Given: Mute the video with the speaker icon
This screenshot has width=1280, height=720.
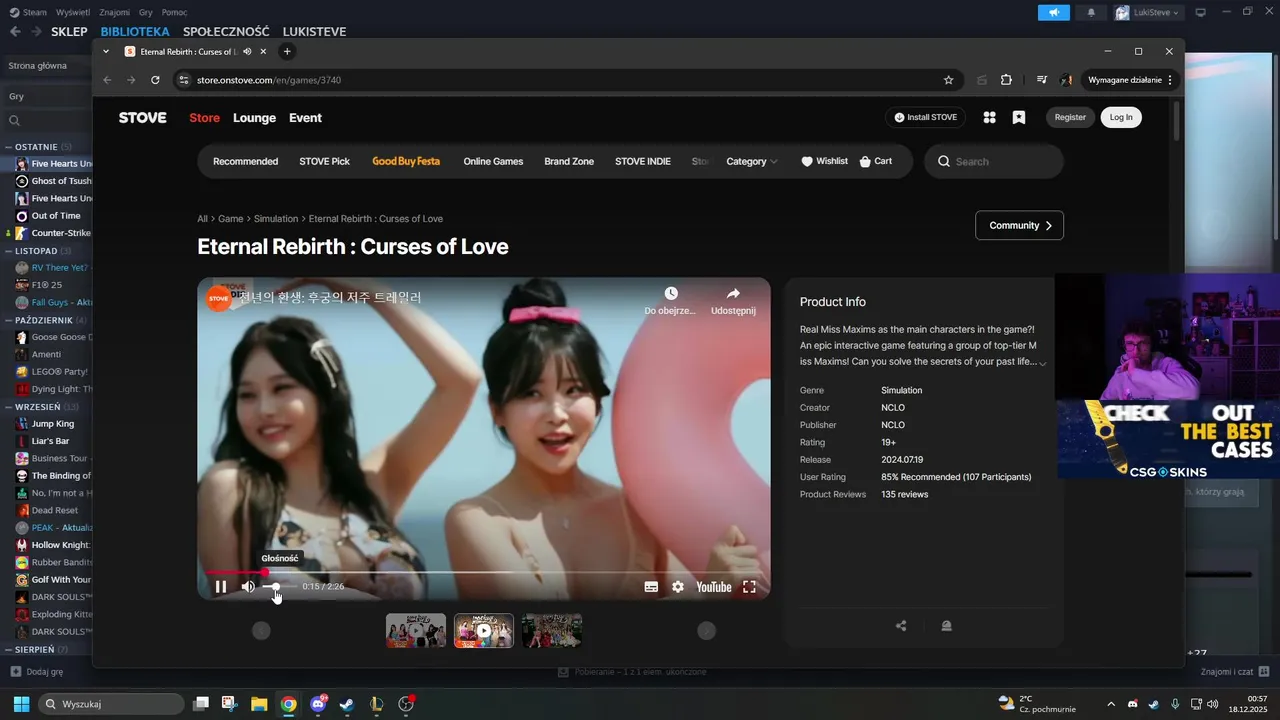Looking at the screenshot, I should click(248, 587).
